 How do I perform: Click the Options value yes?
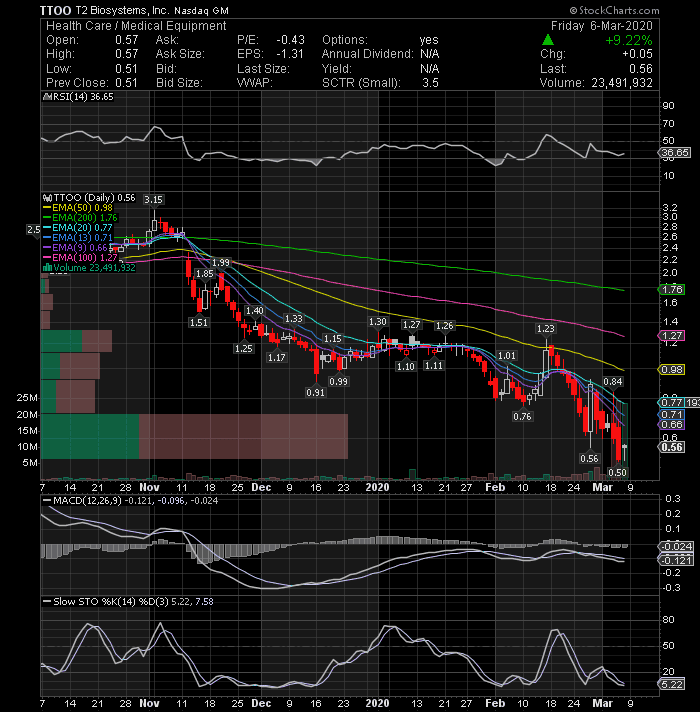click(x=429, y=40)
